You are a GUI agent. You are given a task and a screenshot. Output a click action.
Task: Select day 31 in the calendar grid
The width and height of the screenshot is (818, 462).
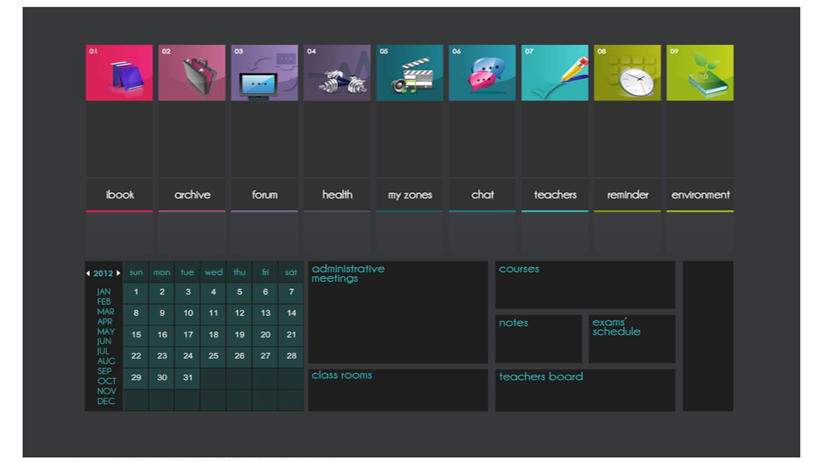pyautogui.click(x=188, y=378)
